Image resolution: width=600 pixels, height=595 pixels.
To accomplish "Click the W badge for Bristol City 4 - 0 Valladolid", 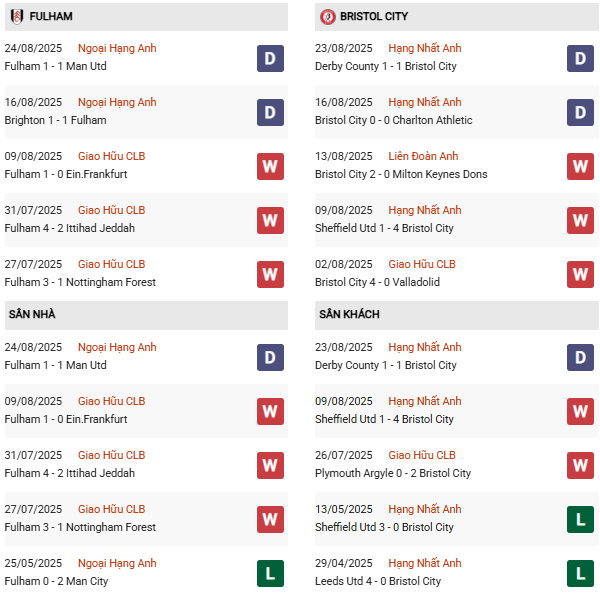I will [x=580, y=274].
